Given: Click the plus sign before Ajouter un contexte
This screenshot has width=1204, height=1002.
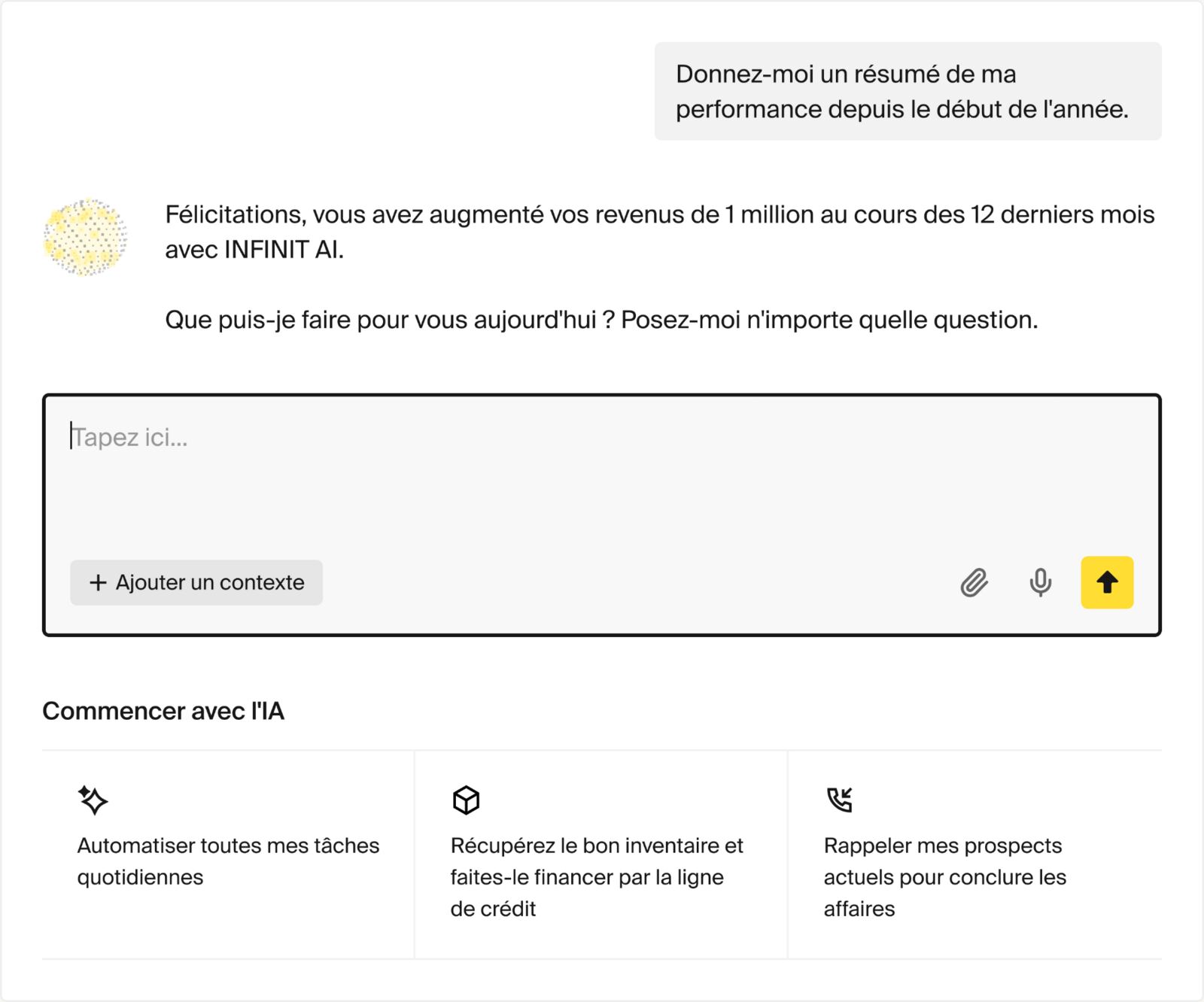Looking at the screenshot, I should (98, 583).
